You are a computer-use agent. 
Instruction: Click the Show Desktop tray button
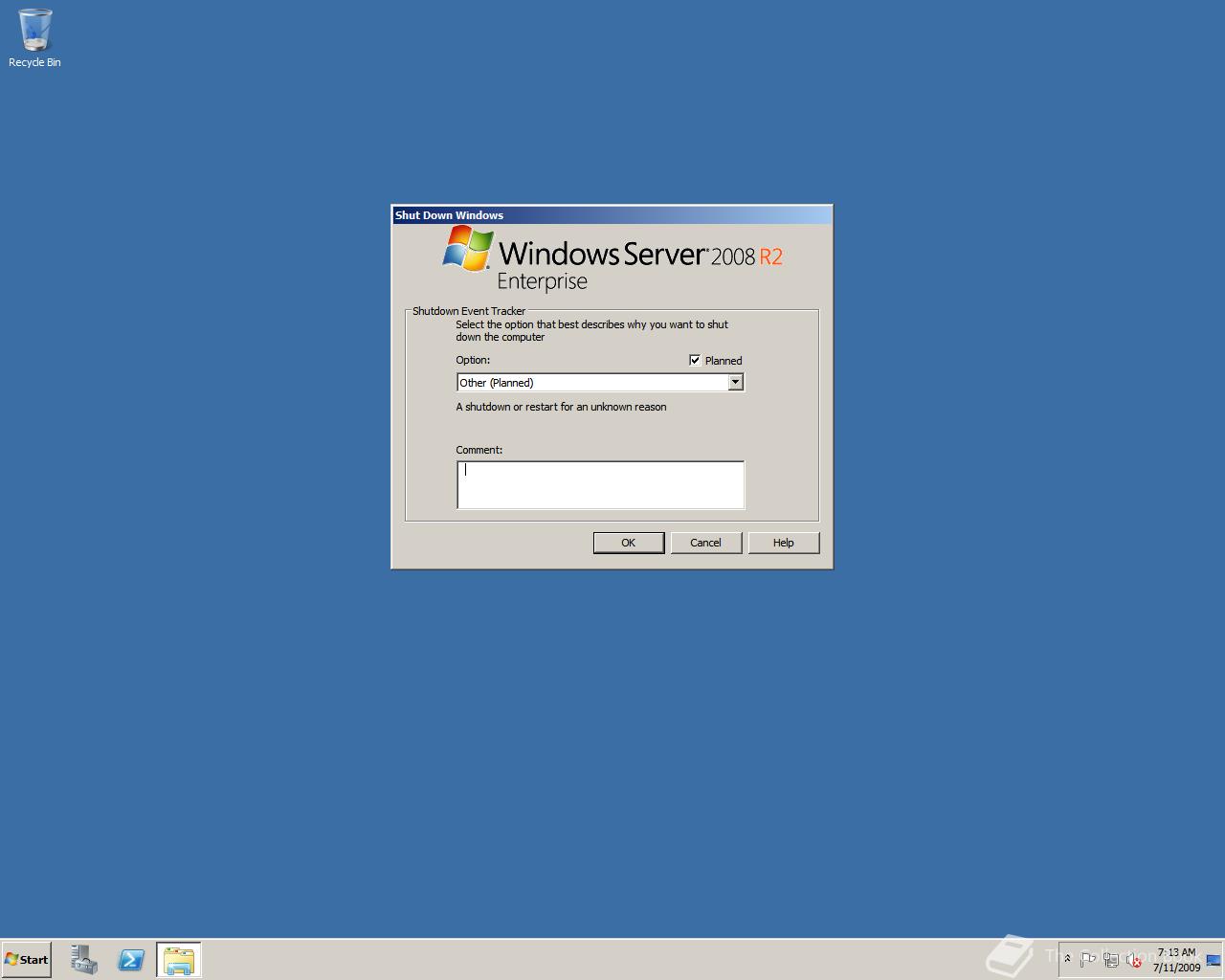point(1214,960)
